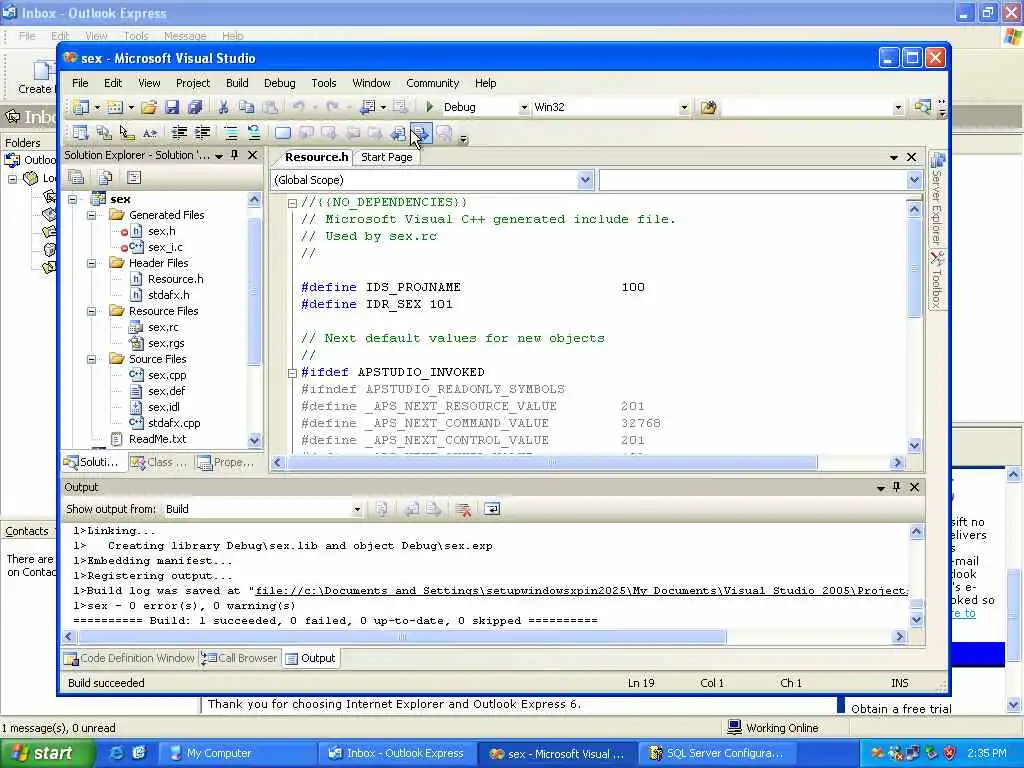Click the Display Object Member List icon

(x=80, y=133)
